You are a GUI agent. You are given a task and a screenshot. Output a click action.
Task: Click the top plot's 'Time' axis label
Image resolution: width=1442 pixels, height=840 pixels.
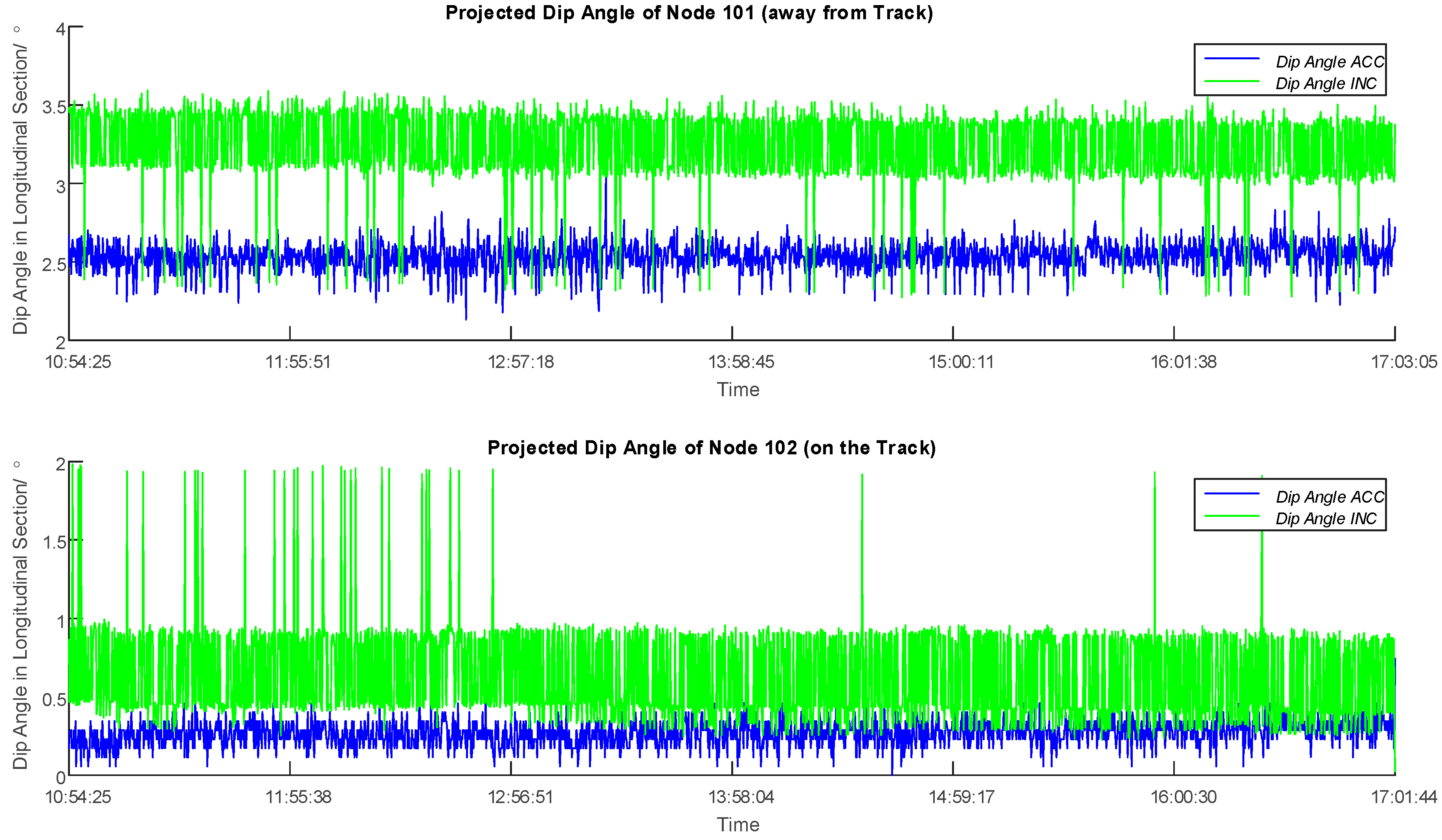point(738,390)
